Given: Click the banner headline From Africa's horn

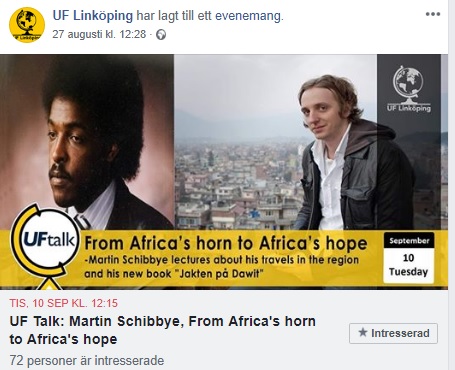Looking at the screenshot, I should tap(226, 243).
